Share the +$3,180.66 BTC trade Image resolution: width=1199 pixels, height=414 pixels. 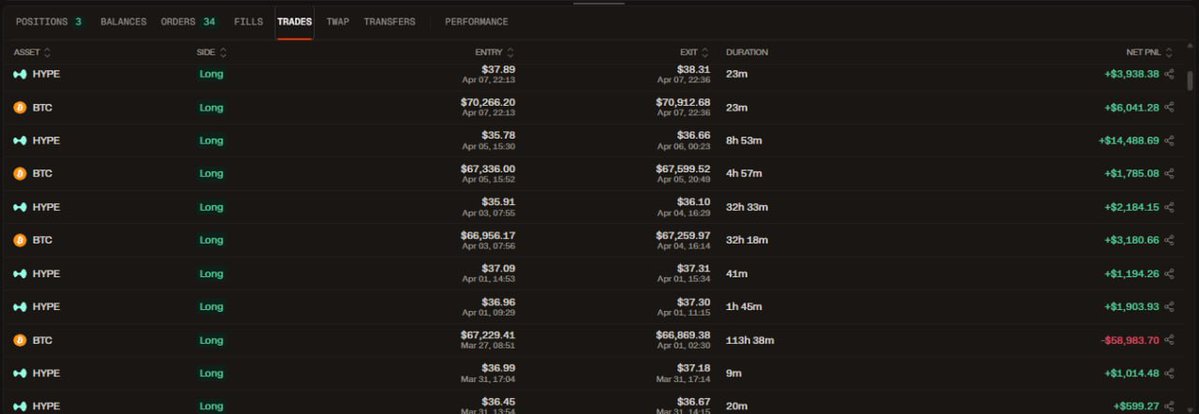[x=1169, y=240]
